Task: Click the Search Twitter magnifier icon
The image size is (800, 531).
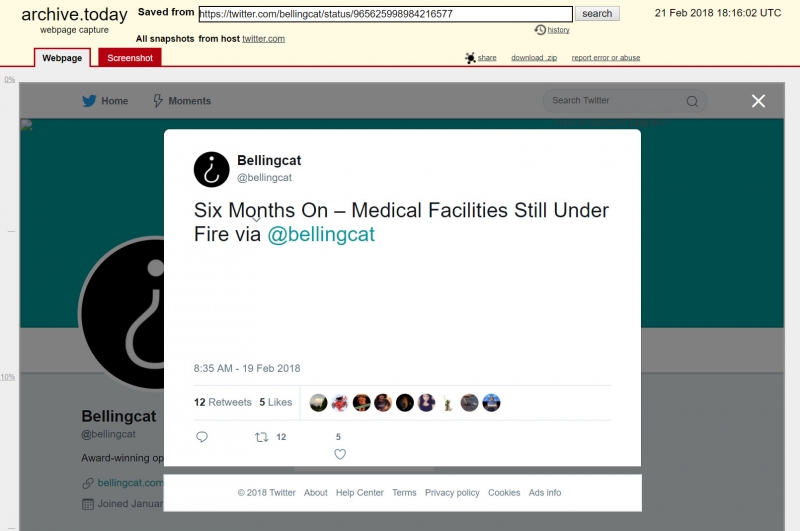Action: pyautogui.click(x=692, y=101)
